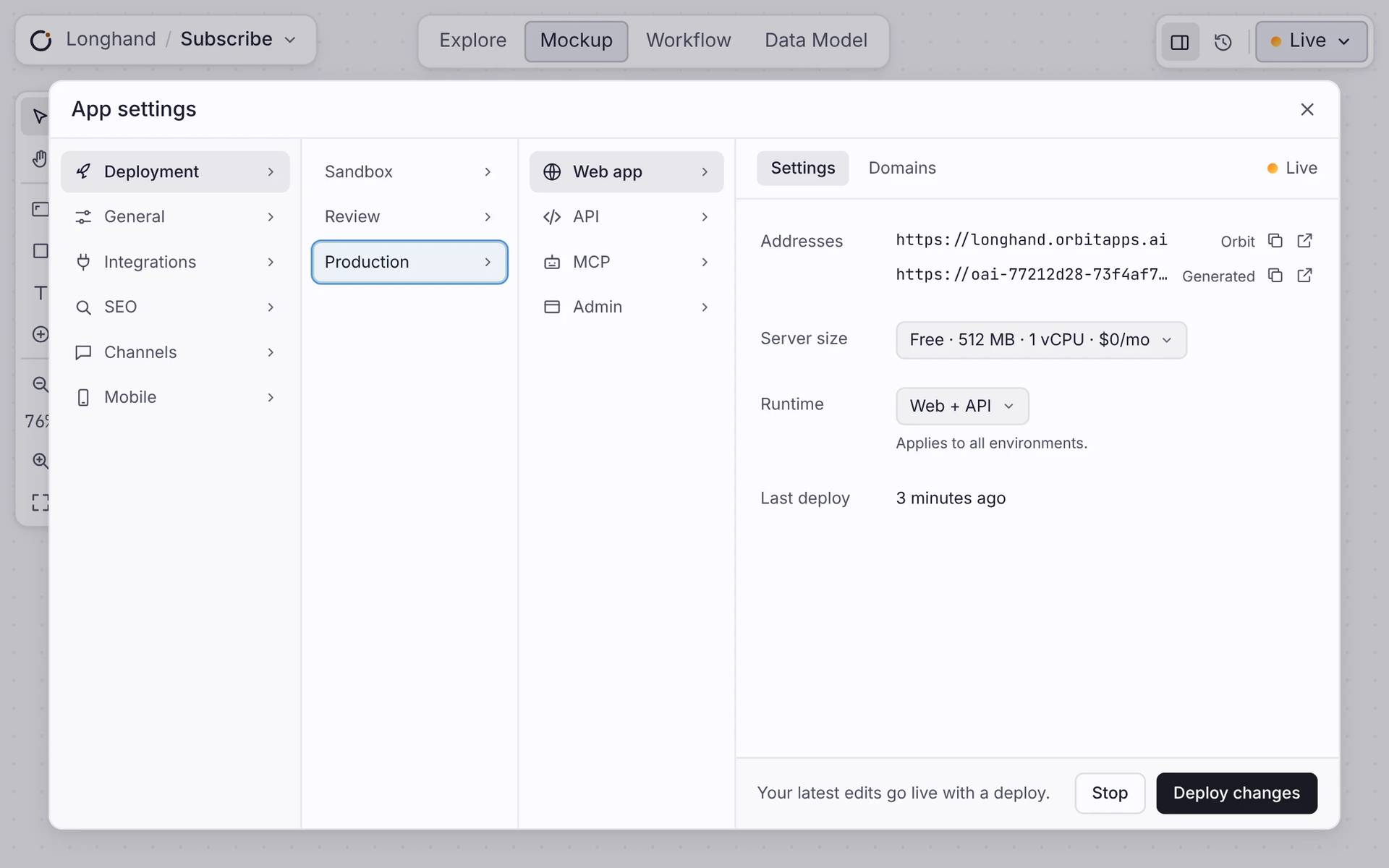Image resolution: width=1389 pixels, height=868 pixels.
Task: Go to the Workflow view
Action: coord(688,41)
